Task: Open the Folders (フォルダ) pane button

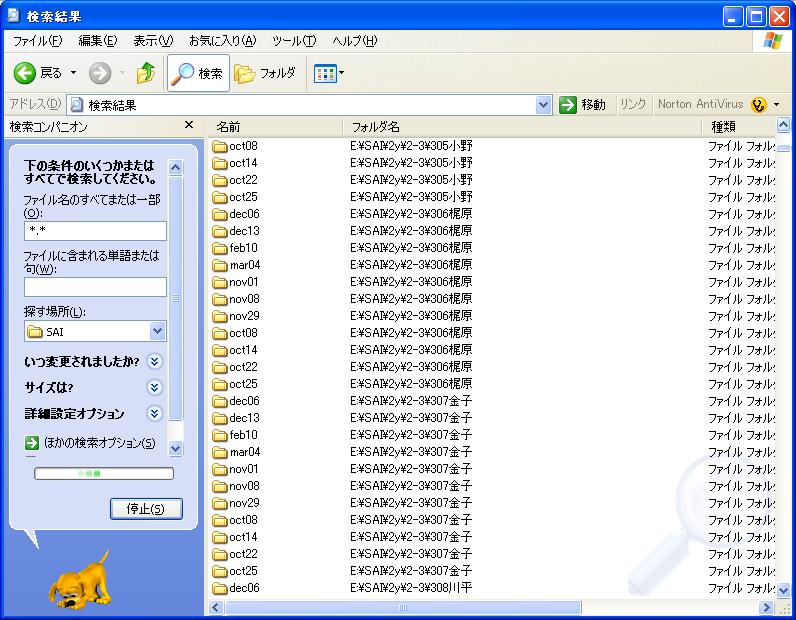Action: point(266,73)
